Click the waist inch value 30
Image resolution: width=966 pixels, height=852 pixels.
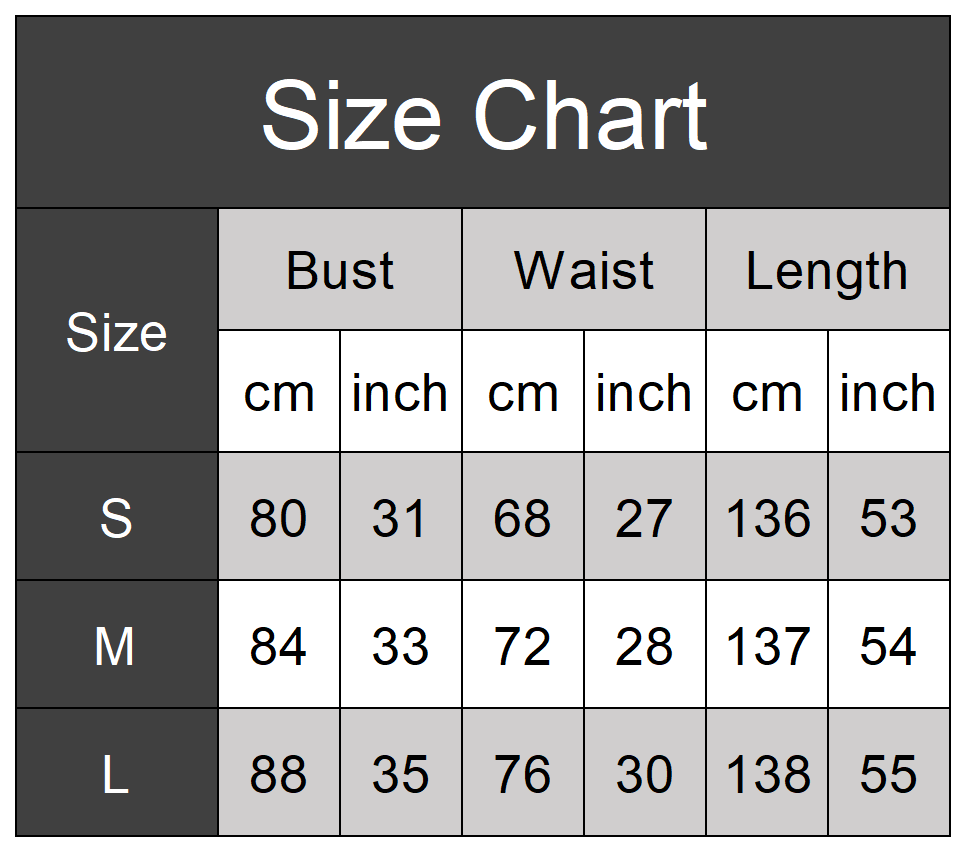click(644, 773)
